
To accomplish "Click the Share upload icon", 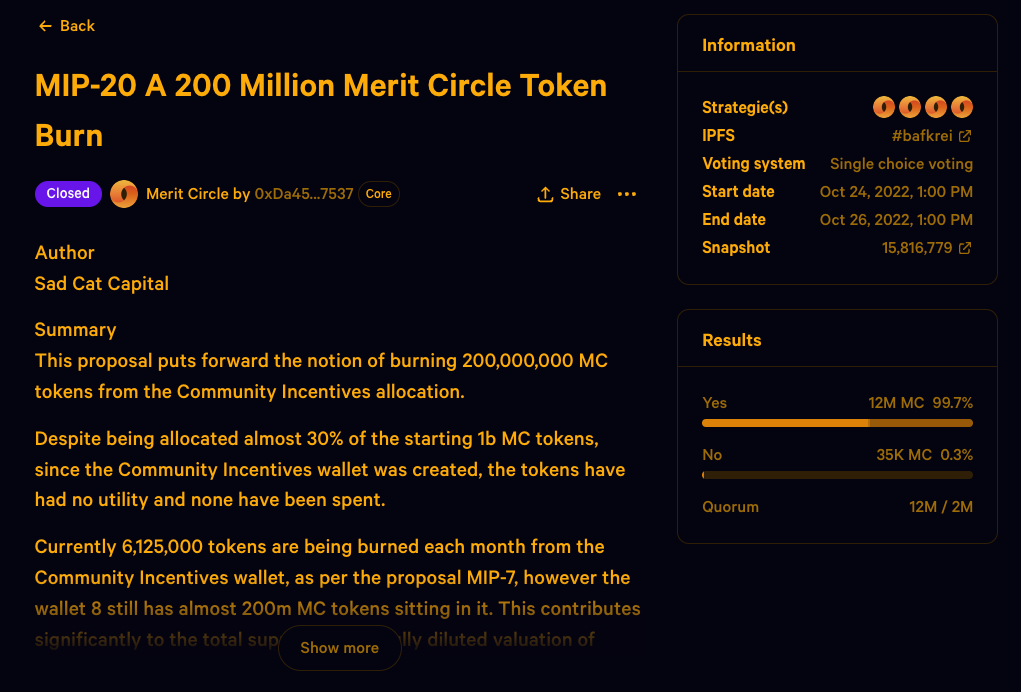I will tap(545, 194).
